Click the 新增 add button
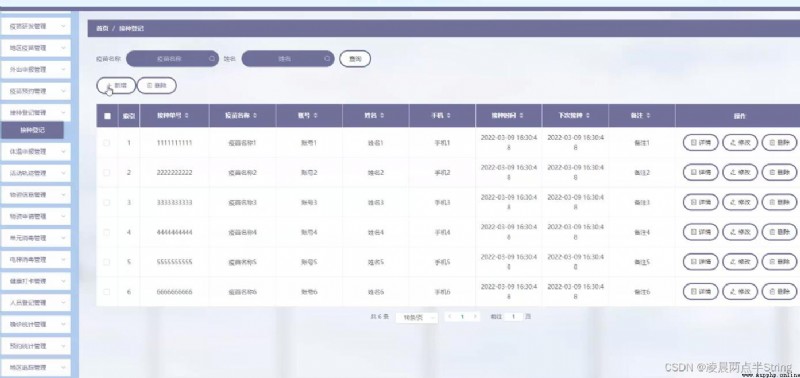Screen dimensions: 800x378 click(116, 86)
